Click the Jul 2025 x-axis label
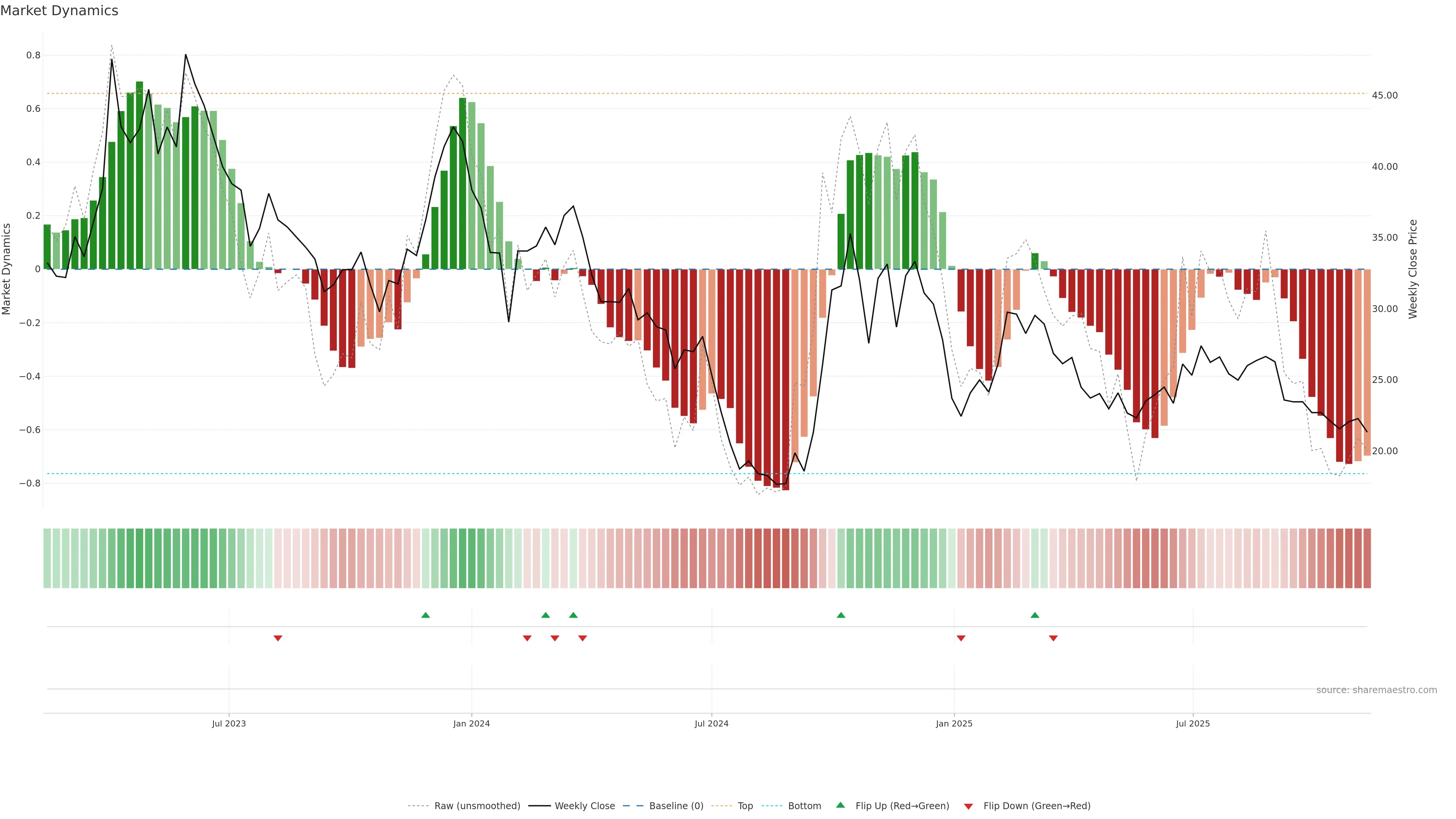 (x=1192, y=723)
